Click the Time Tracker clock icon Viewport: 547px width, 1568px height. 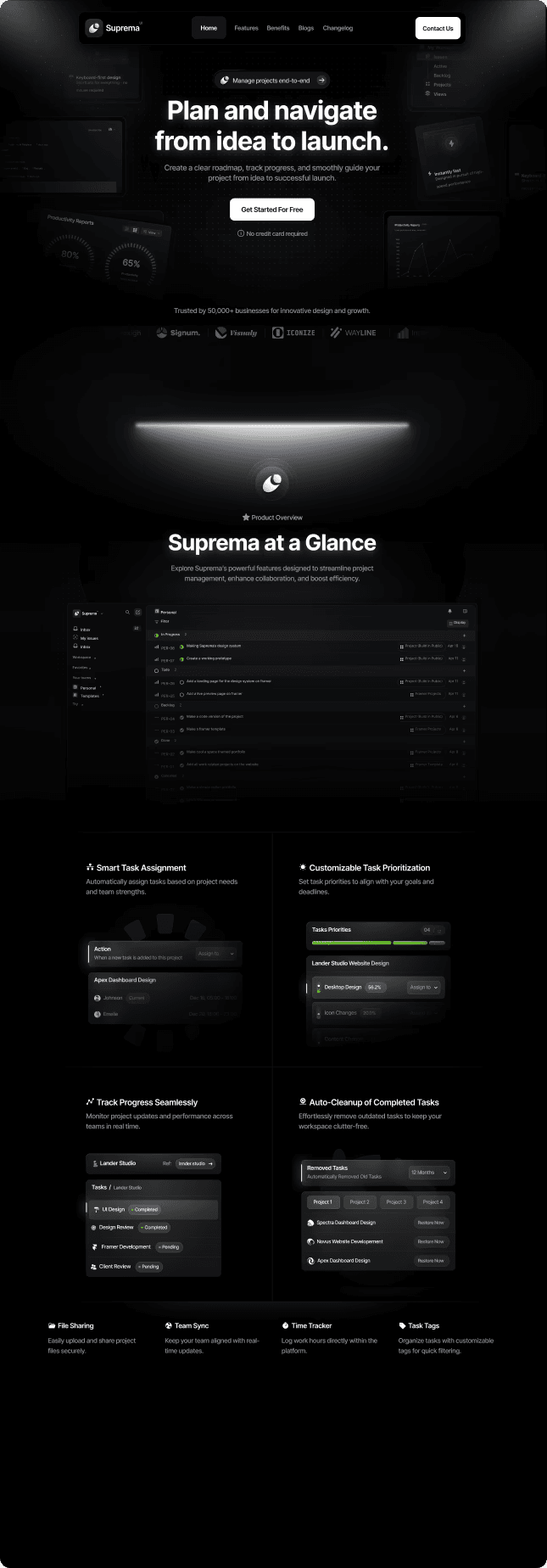(286, 1325)
